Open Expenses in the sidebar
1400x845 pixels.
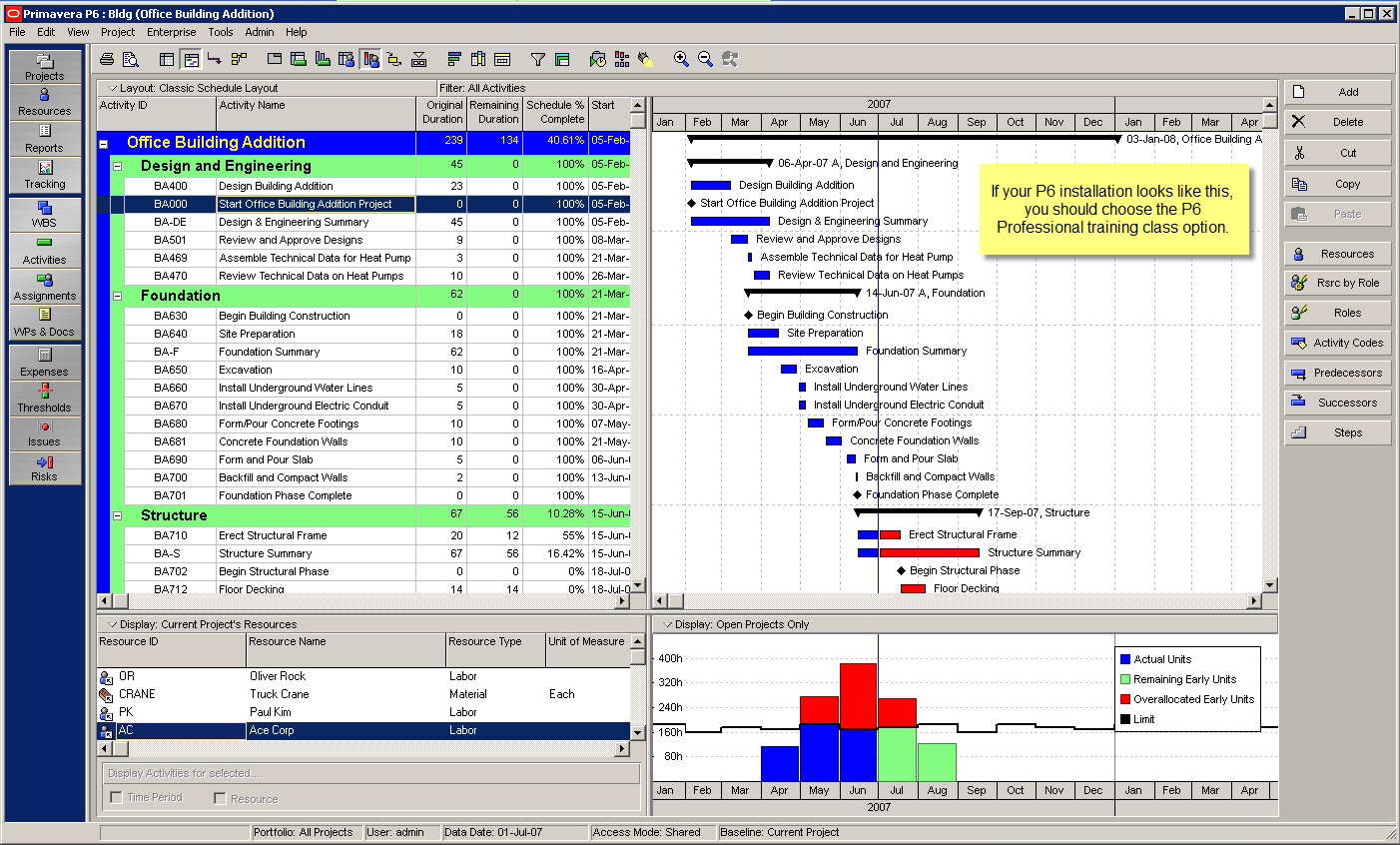45,363
